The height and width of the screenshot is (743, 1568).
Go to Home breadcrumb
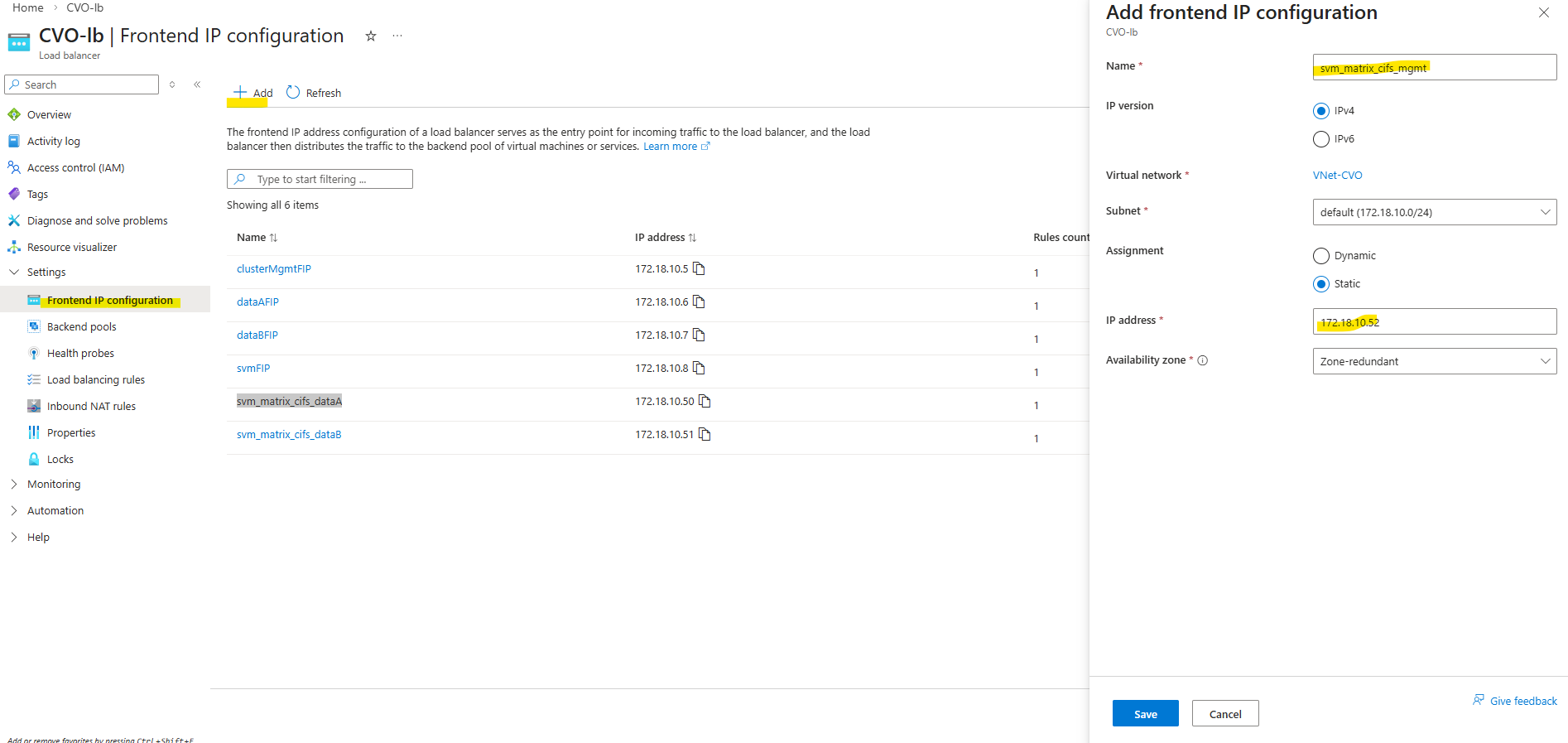(28, 7)
